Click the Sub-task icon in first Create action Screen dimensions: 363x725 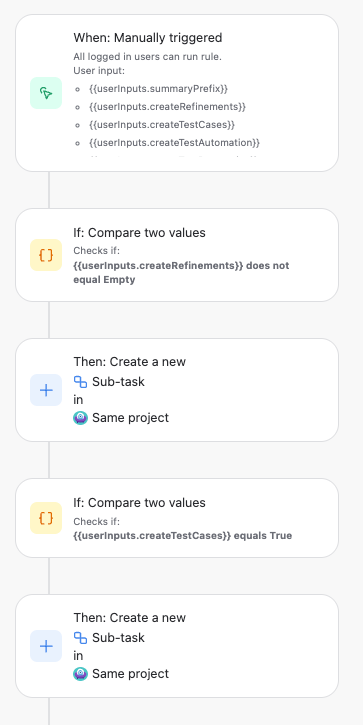pyautogui.click(x=80, y=381)
